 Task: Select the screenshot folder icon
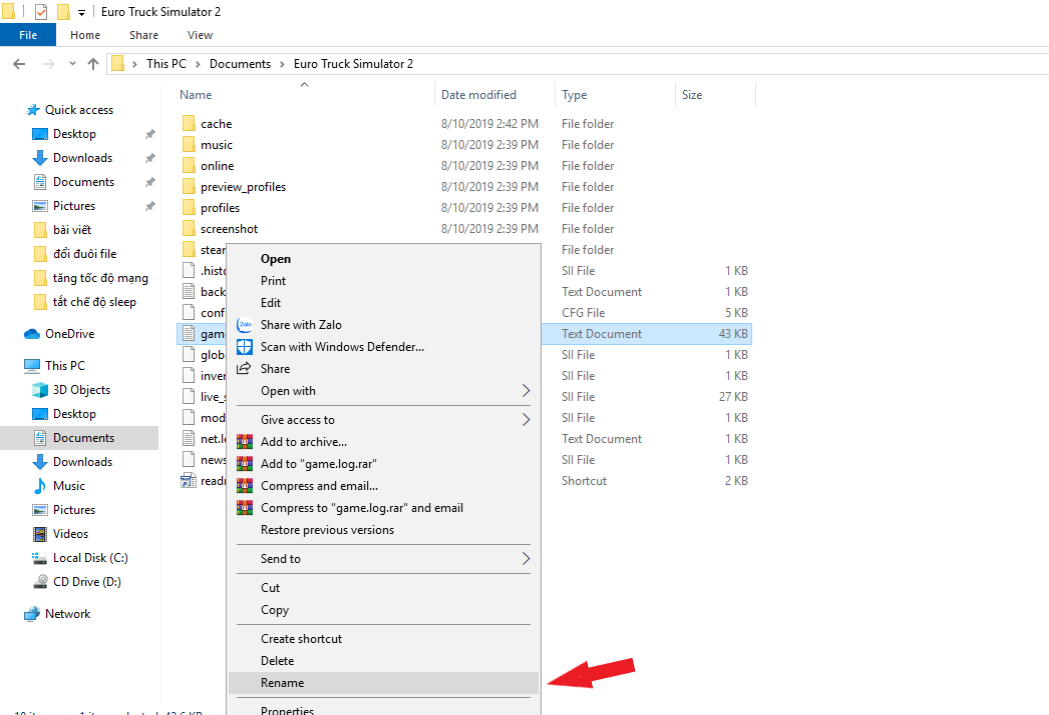[189, 228]
